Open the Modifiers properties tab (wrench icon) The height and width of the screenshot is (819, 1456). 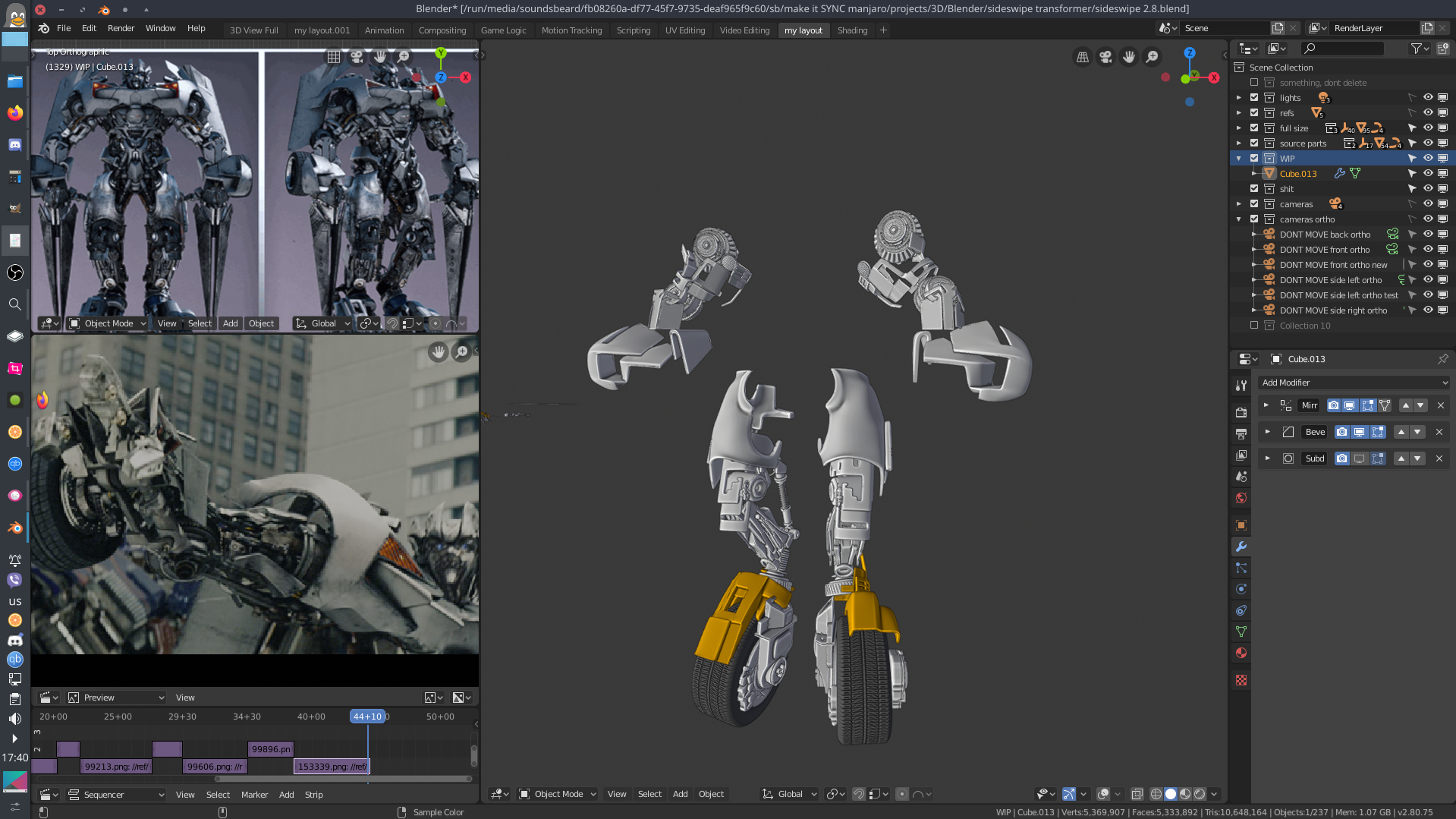[x=1241, y=547]
